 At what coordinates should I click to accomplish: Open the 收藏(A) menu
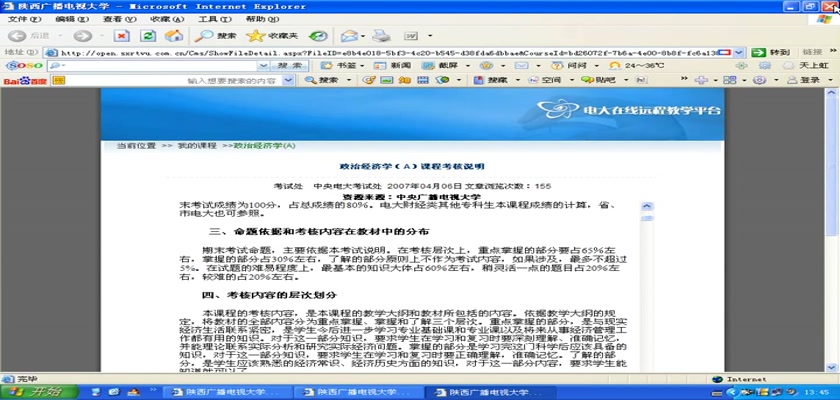[x=167, y=19]
